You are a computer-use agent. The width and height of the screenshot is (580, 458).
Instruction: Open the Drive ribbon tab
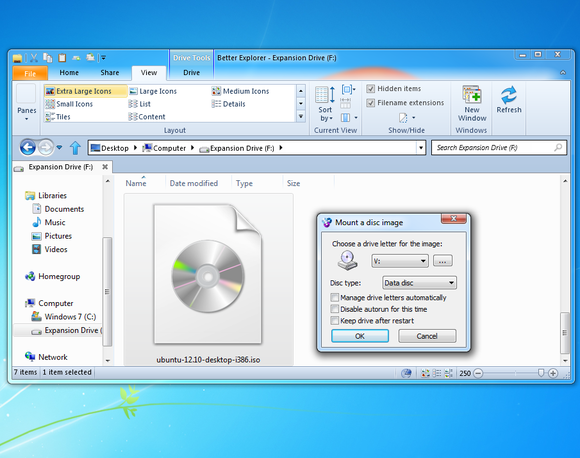point(192,73)
